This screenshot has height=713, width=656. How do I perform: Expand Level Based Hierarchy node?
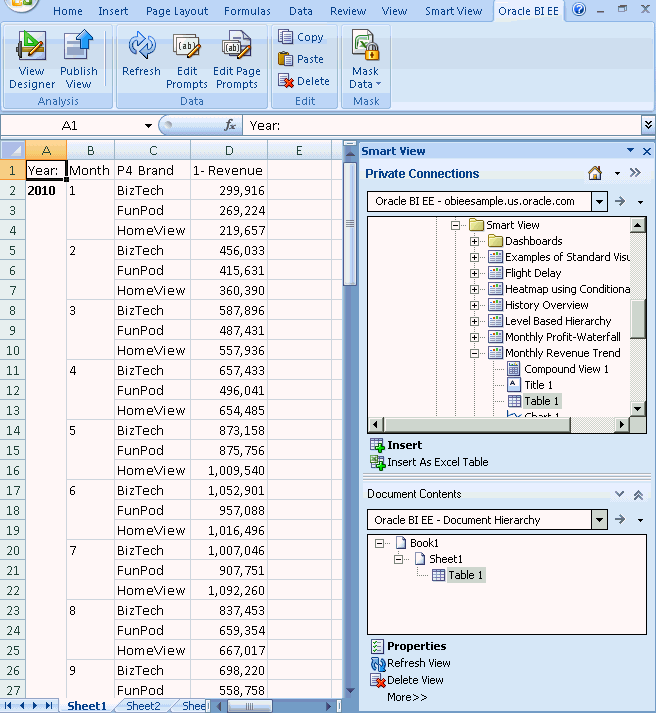click(x=474, y=321)
